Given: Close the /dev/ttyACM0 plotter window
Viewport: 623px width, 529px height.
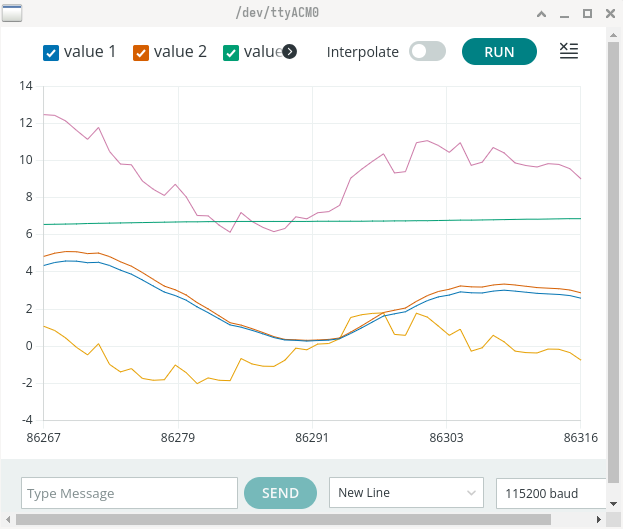Looking at the screenshot, I should (609, 14).
